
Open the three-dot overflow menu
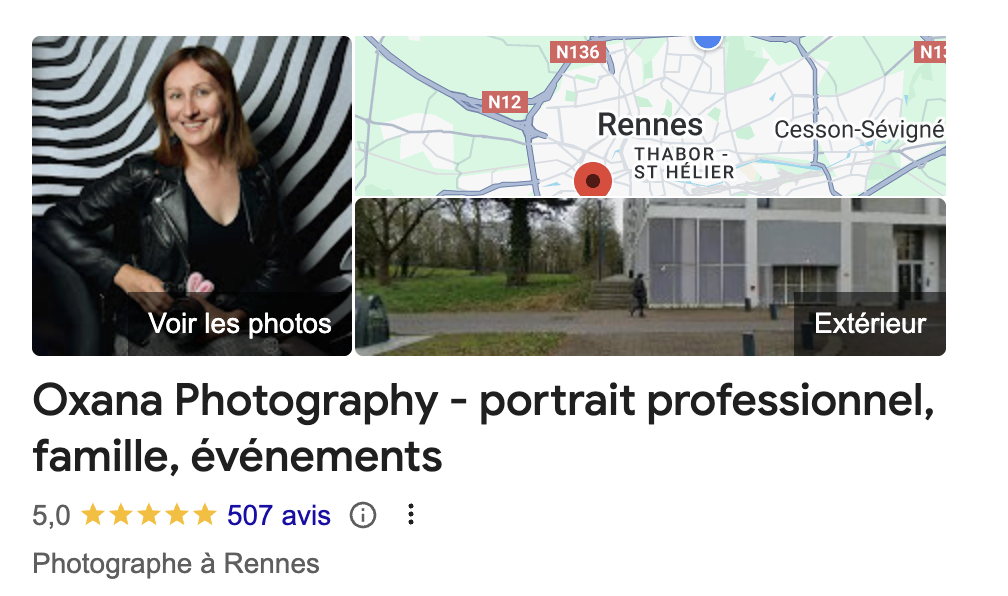tap(410, 514)
